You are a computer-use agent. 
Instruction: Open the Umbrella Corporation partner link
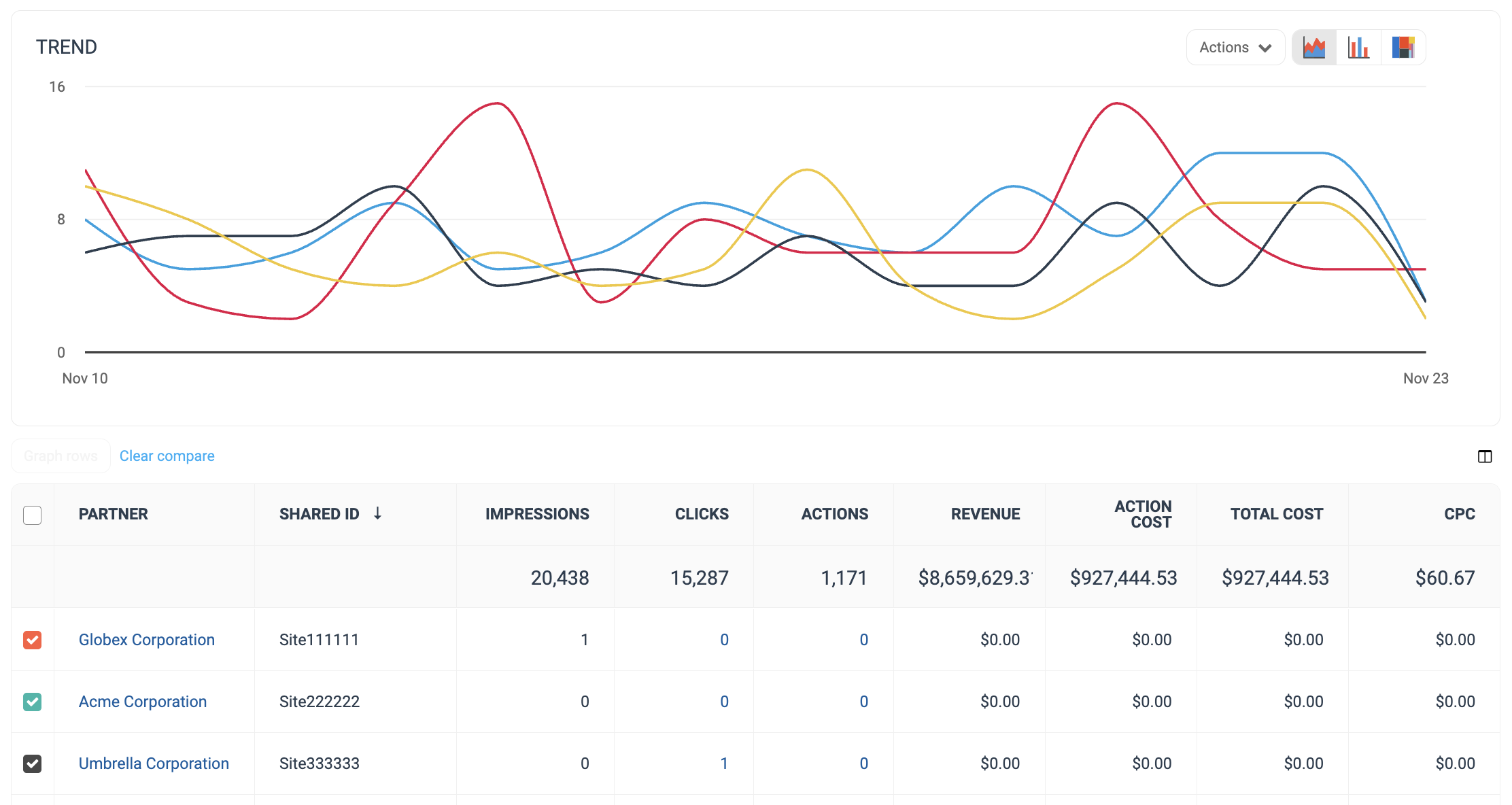[x=154, y=764]
